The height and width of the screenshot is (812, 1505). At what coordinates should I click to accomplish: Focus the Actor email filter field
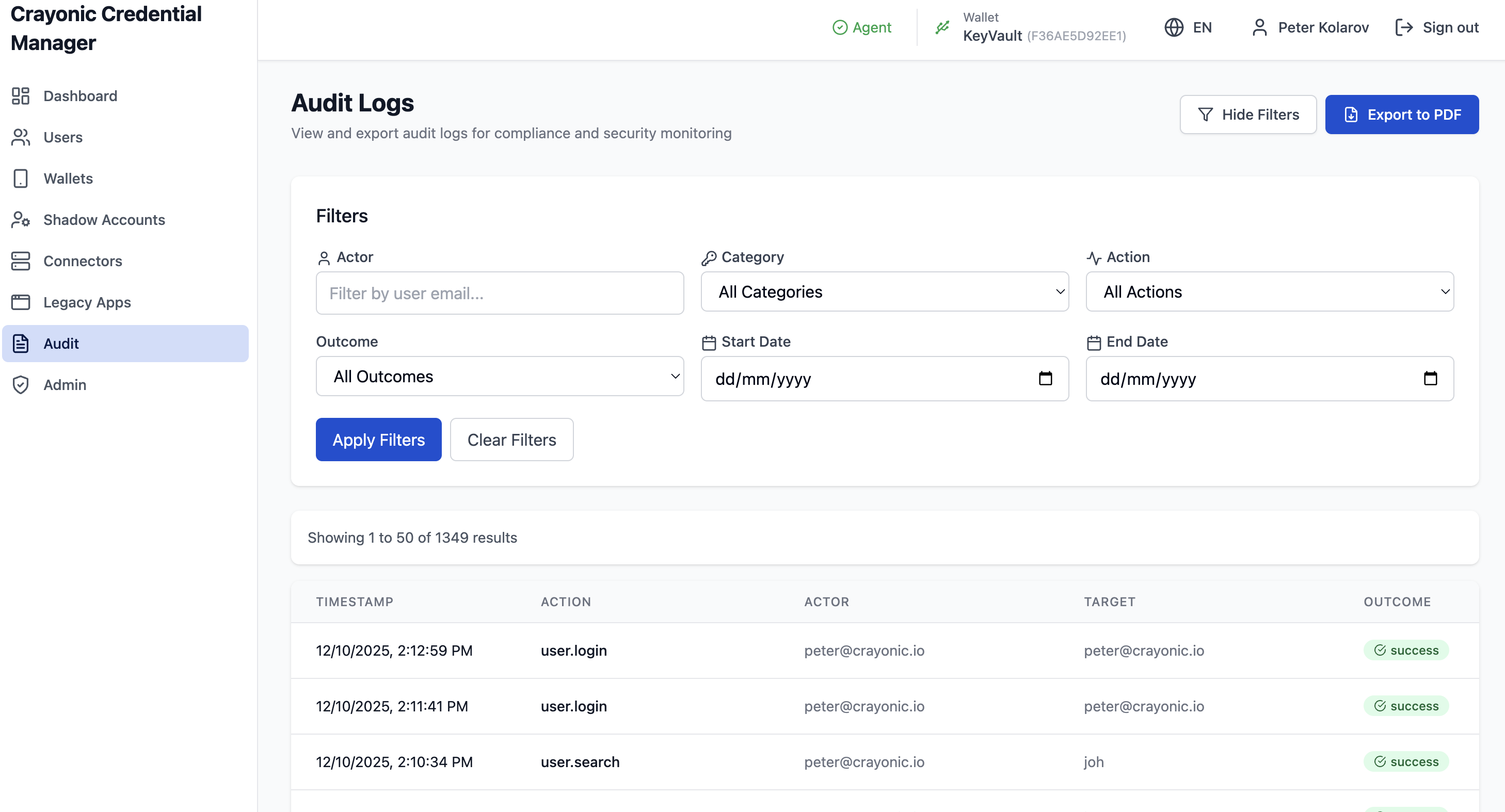(500, 293)
